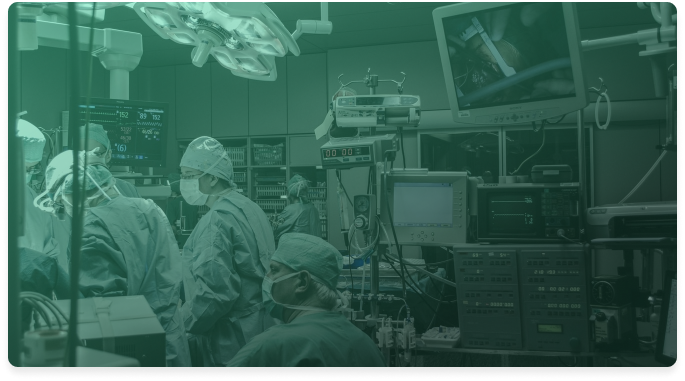Select the syringe pump atop the IV pole

[x=377, y=110]
